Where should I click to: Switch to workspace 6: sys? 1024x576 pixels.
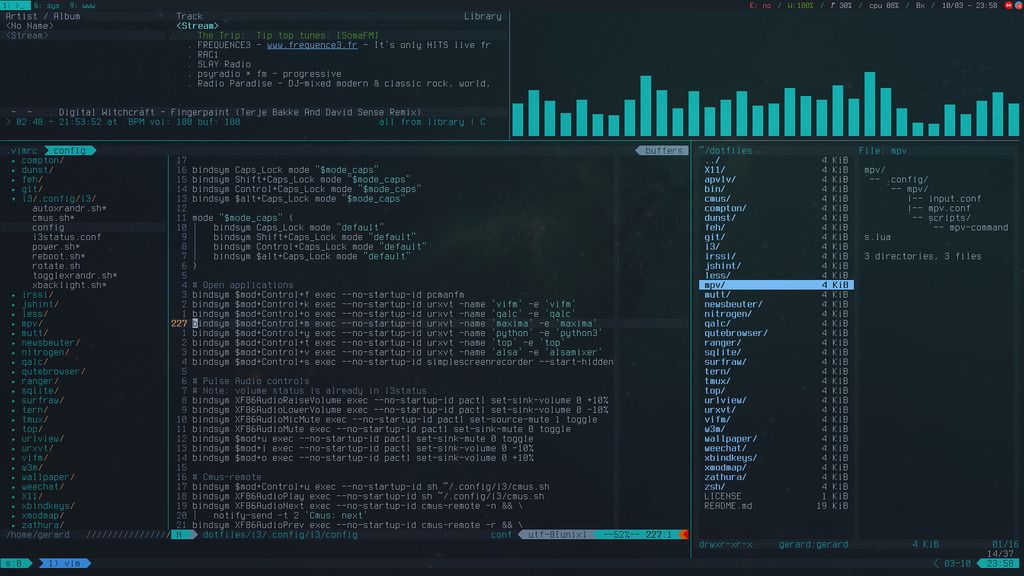[46, 5]
